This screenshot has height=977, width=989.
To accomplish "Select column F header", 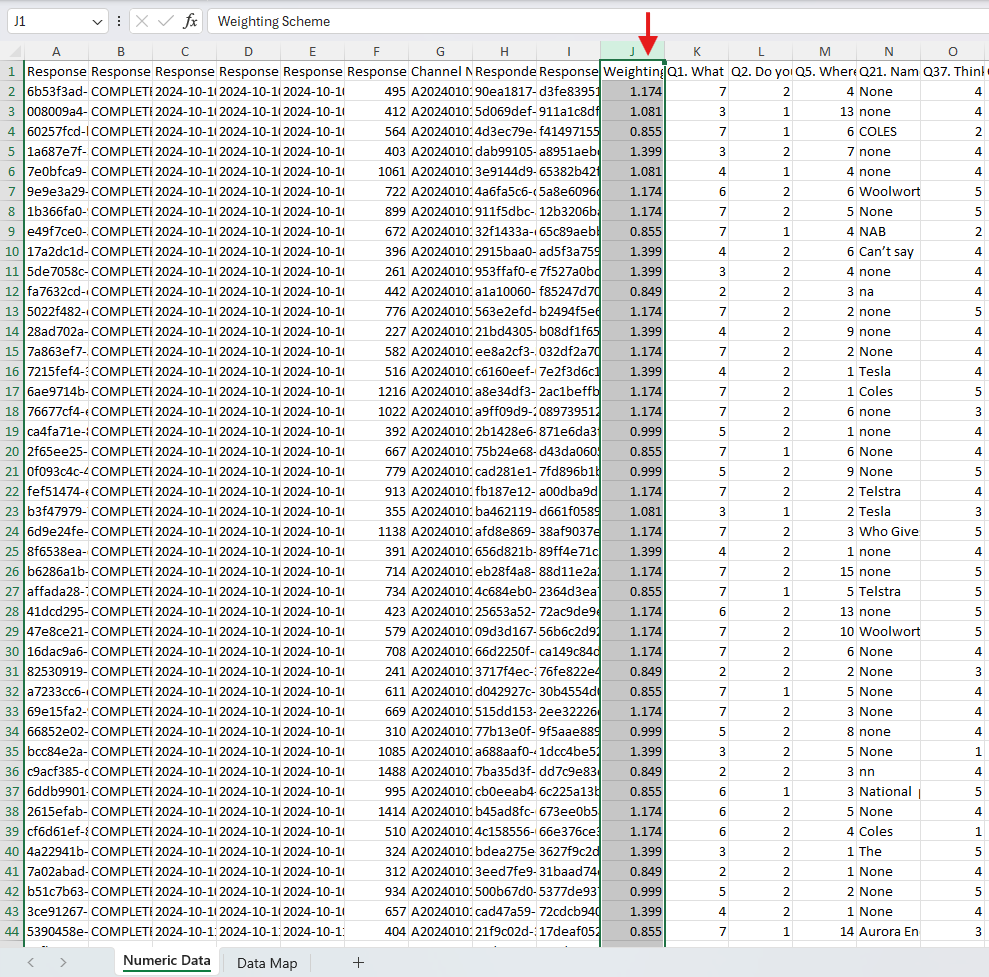I will click(x=377, y=52).
